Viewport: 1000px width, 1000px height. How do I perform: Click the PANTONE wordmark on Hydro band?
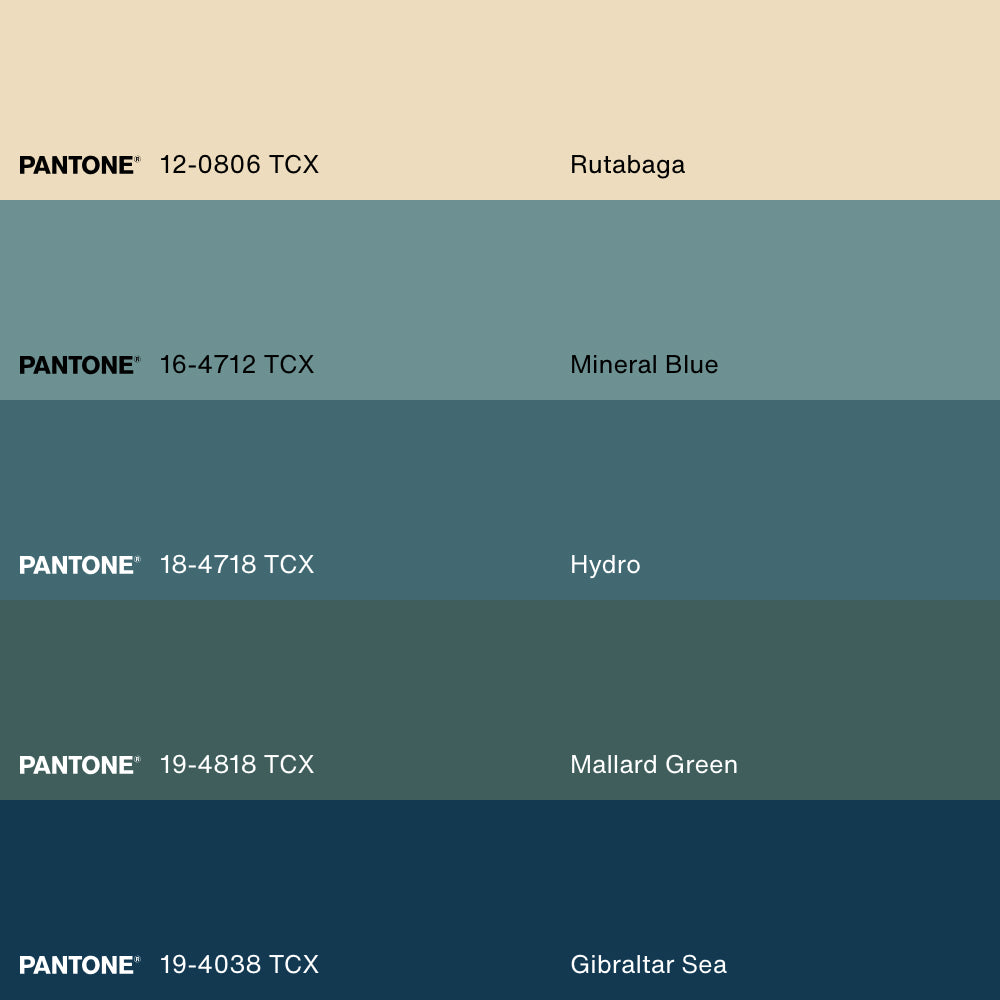pos(79,565)
